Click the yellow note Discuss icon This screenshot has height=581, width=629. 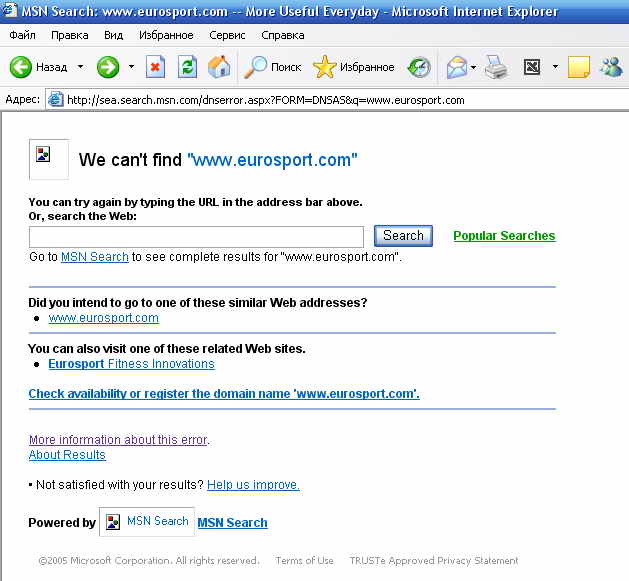coord(579,67)
